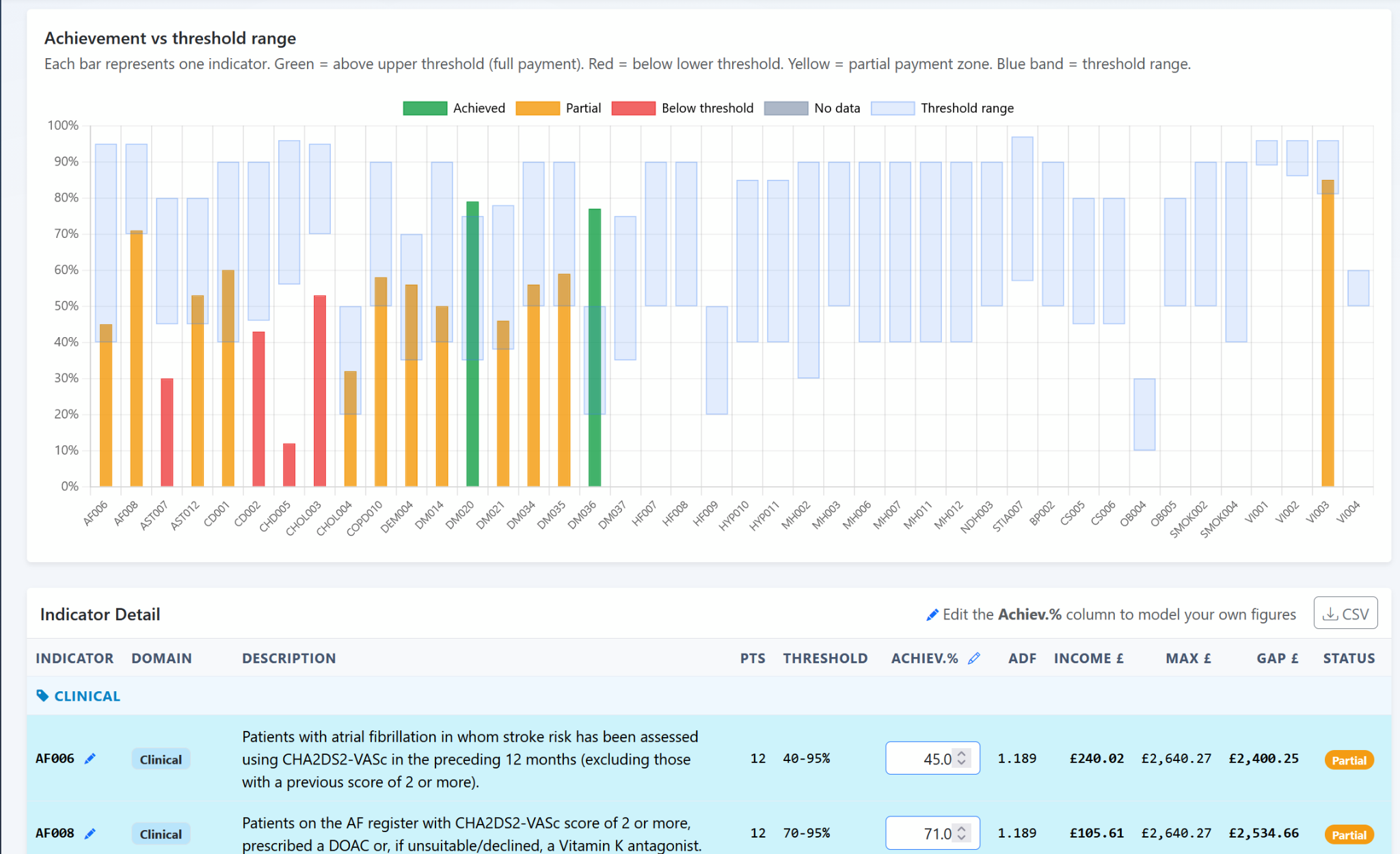Screen dimensions: 1400x854
Task: Collapse the CLINICAL group header row
Action: pyautogui.click(x=87, y=696)
